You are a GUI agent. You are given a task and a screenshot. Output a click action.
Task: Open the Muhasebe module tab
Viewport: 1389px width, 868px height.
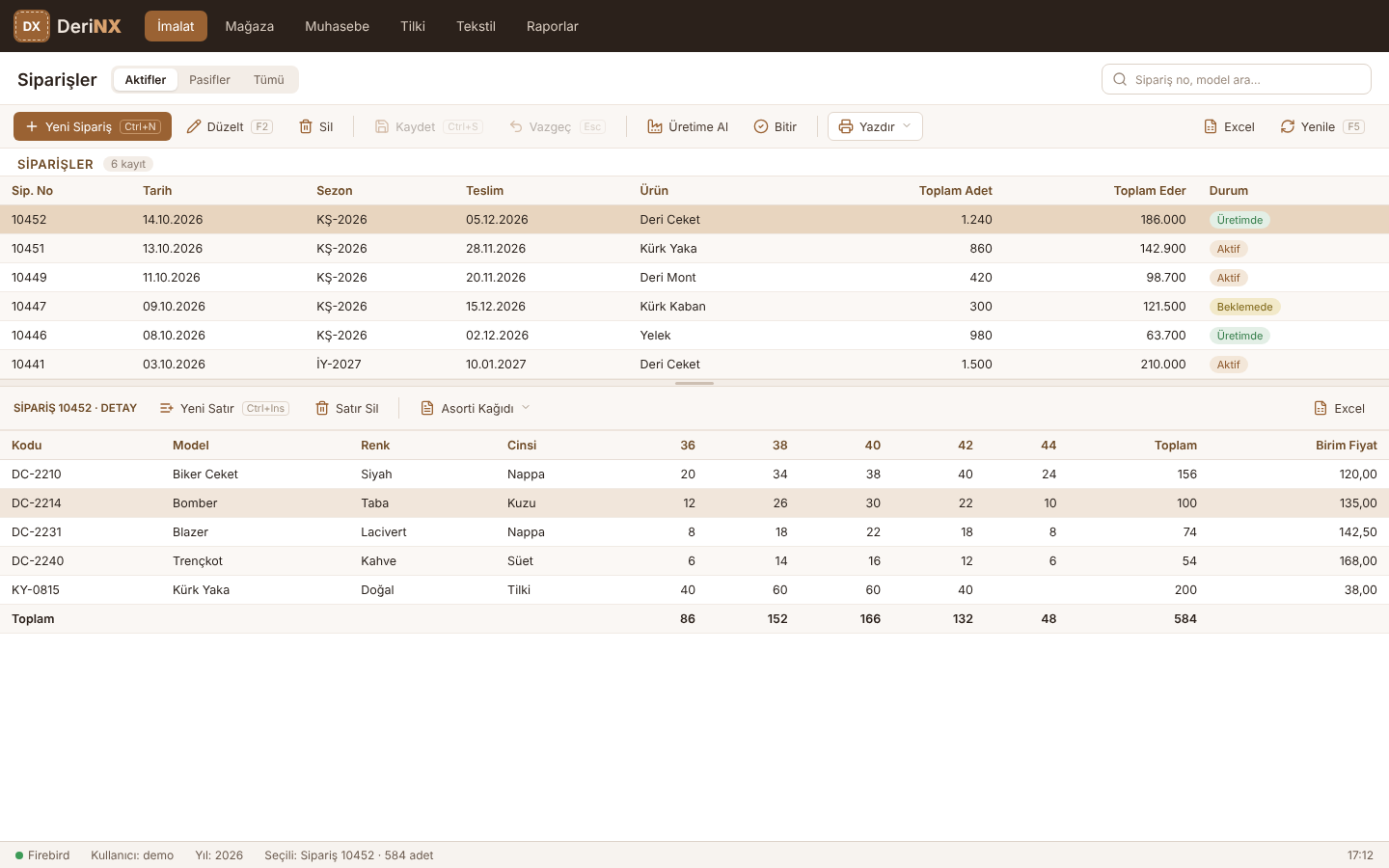[x=338, y=26]
